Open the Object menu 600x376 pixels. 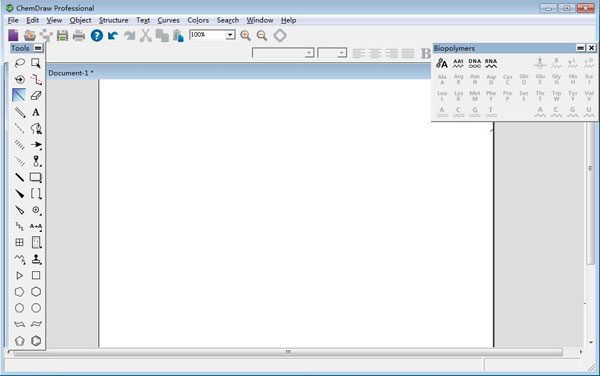(x=80, y=20)
